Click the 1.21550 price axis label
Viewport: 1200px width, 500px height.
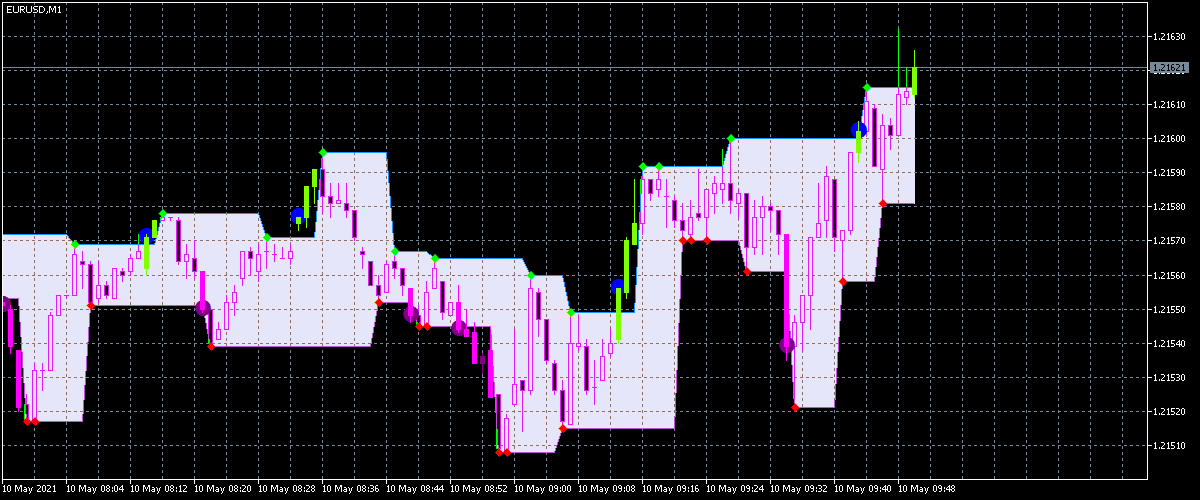[x=1168, y=310]
